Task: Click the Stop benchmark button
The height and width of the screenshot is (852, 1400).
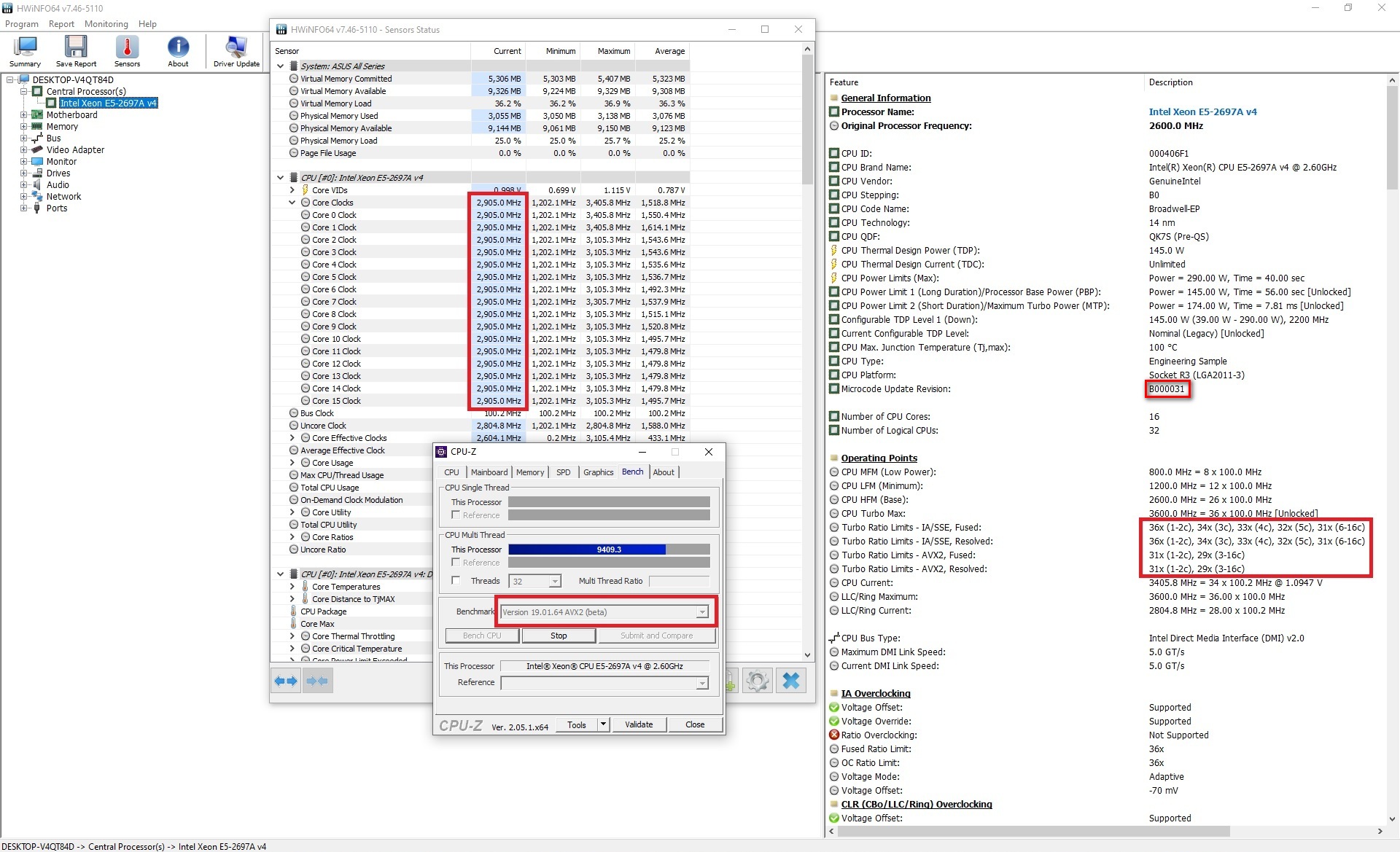Action: (x=559, y=636)
